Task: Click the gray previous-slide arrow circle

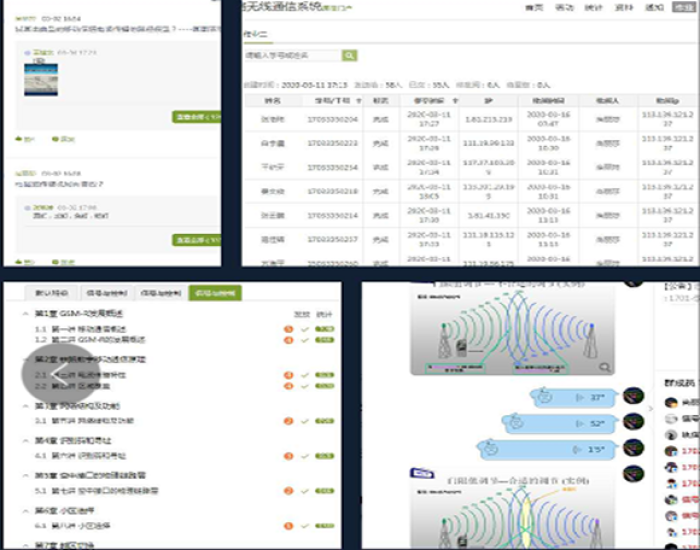Action: (x=49, y=374)
